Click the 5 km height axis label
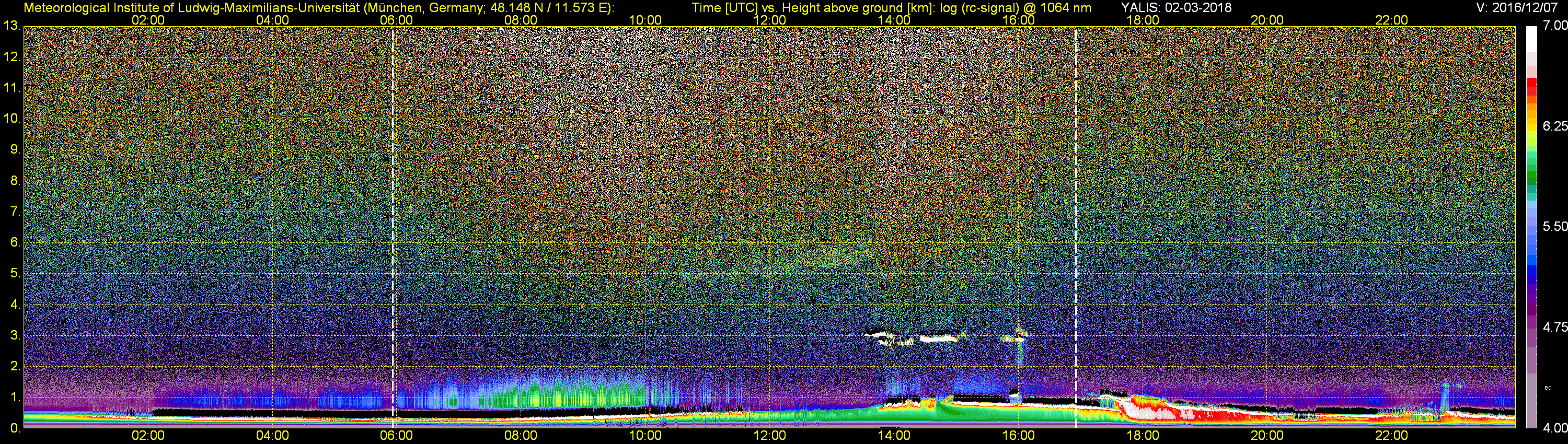Screen dimensions: 1568x444 click(x=15, y=273)
